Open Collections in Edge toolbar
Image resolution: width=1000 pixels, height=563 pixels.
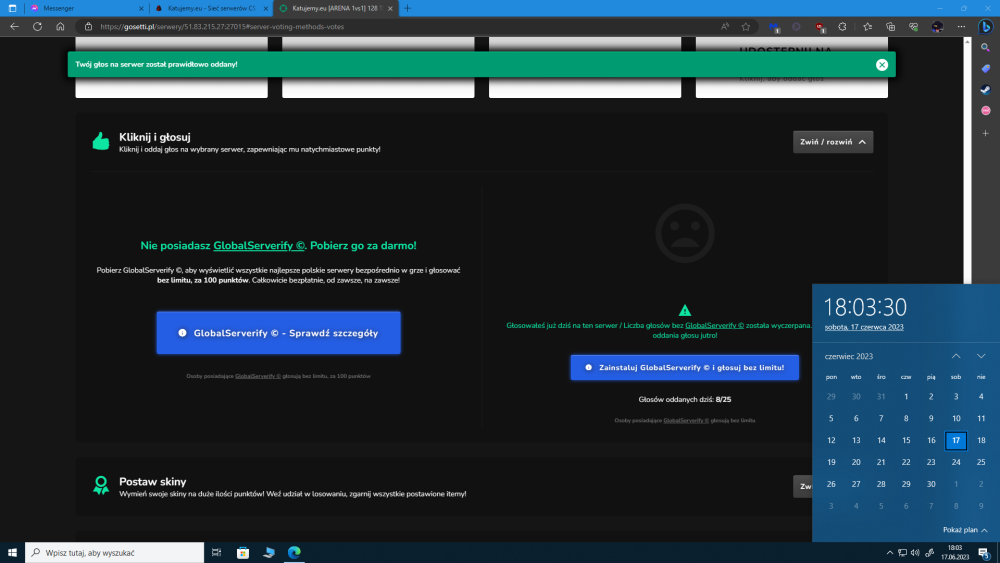pos(890,27)
